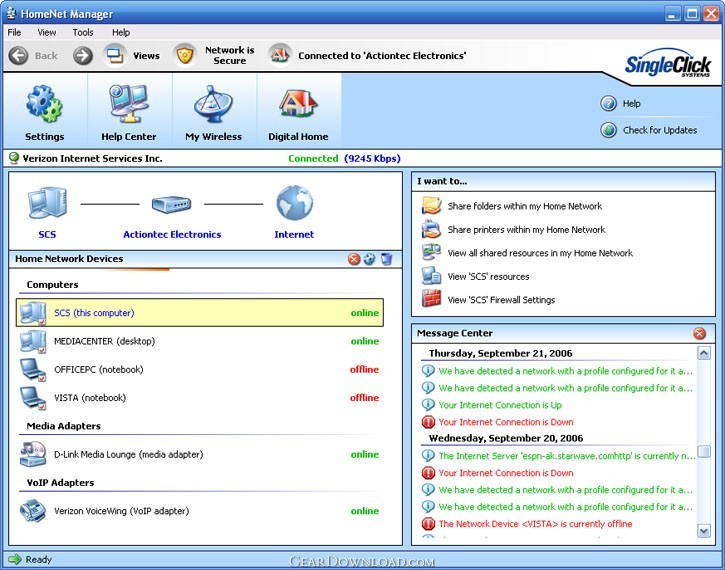Screen dimensions: 725x570
Task: Click the Ready status bar arrow icon
Action: tap(15, 559)
